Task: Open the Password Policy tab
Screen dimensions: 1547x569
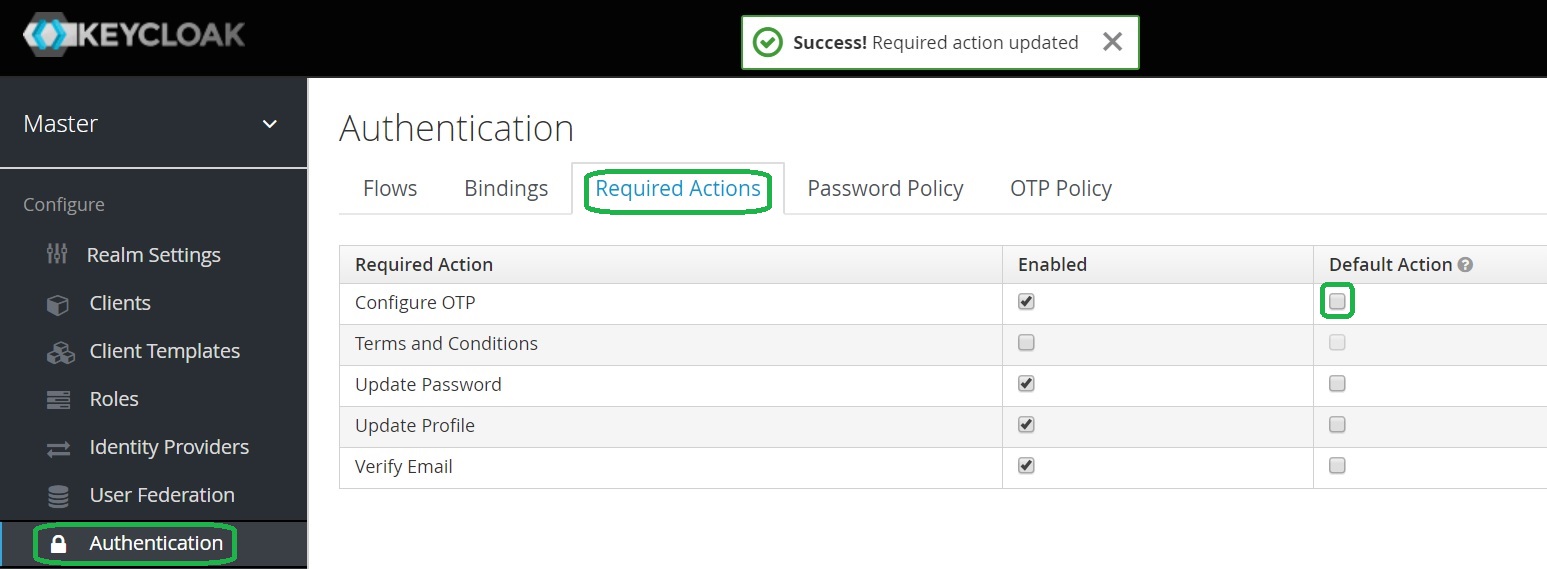Action: tap(885, 188)
